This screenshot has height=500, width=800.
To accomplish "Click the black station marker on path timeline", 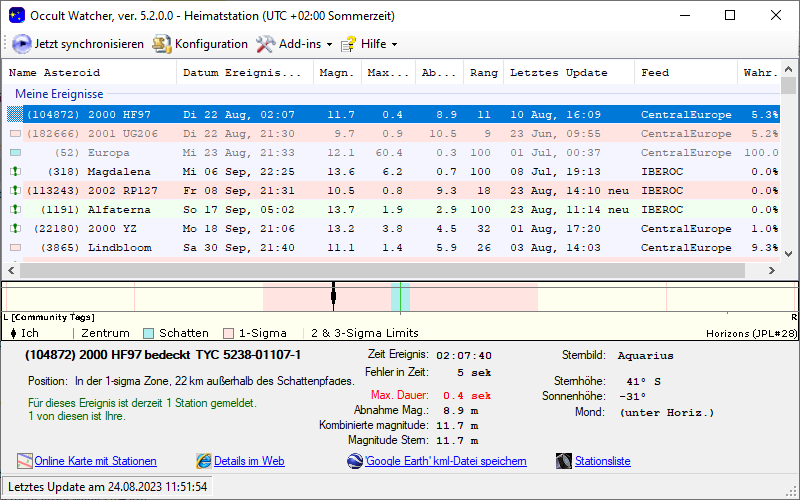I will 333,296.
